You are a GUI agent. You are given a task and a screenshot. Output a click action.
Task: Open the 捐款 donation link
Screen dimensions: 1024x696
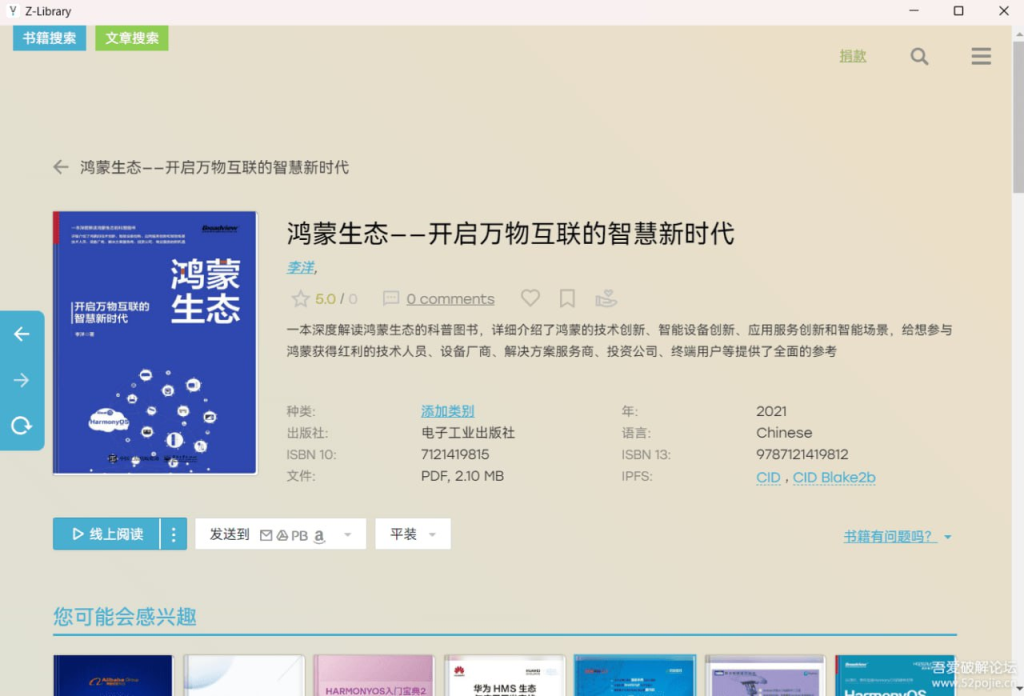point(853,56)
